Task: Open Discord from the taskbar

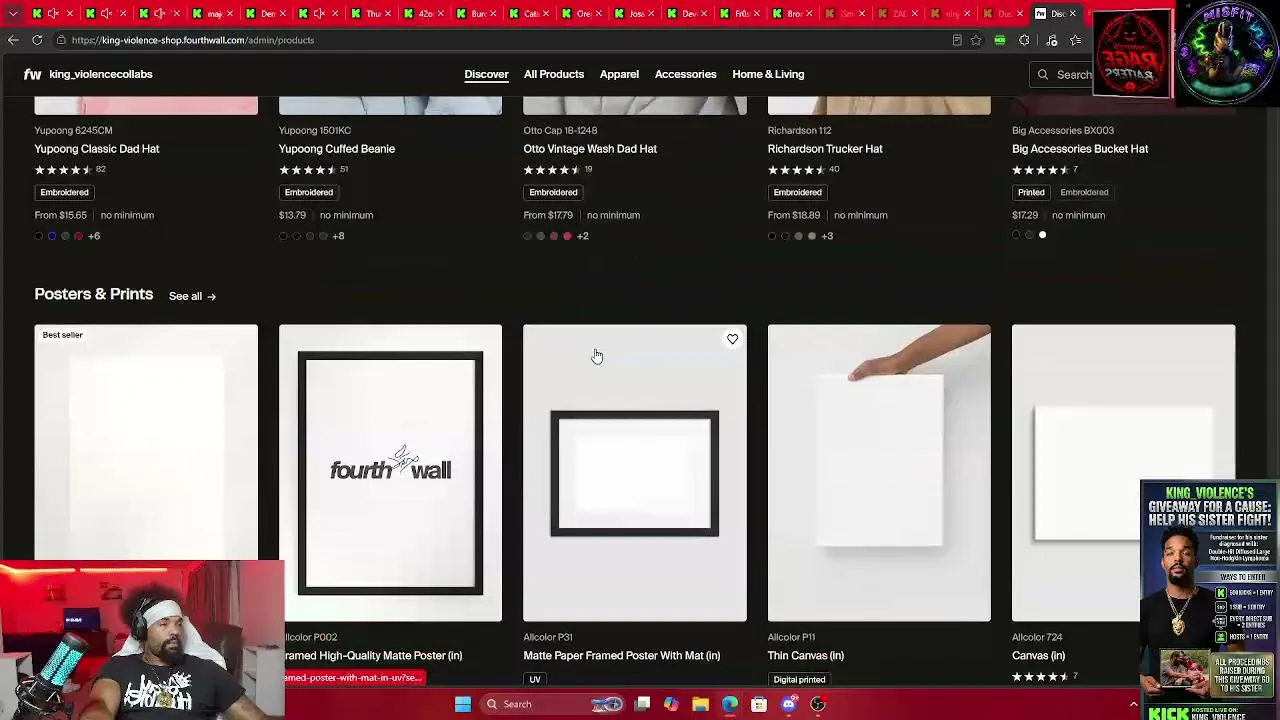Action: (x=789, y=704)
